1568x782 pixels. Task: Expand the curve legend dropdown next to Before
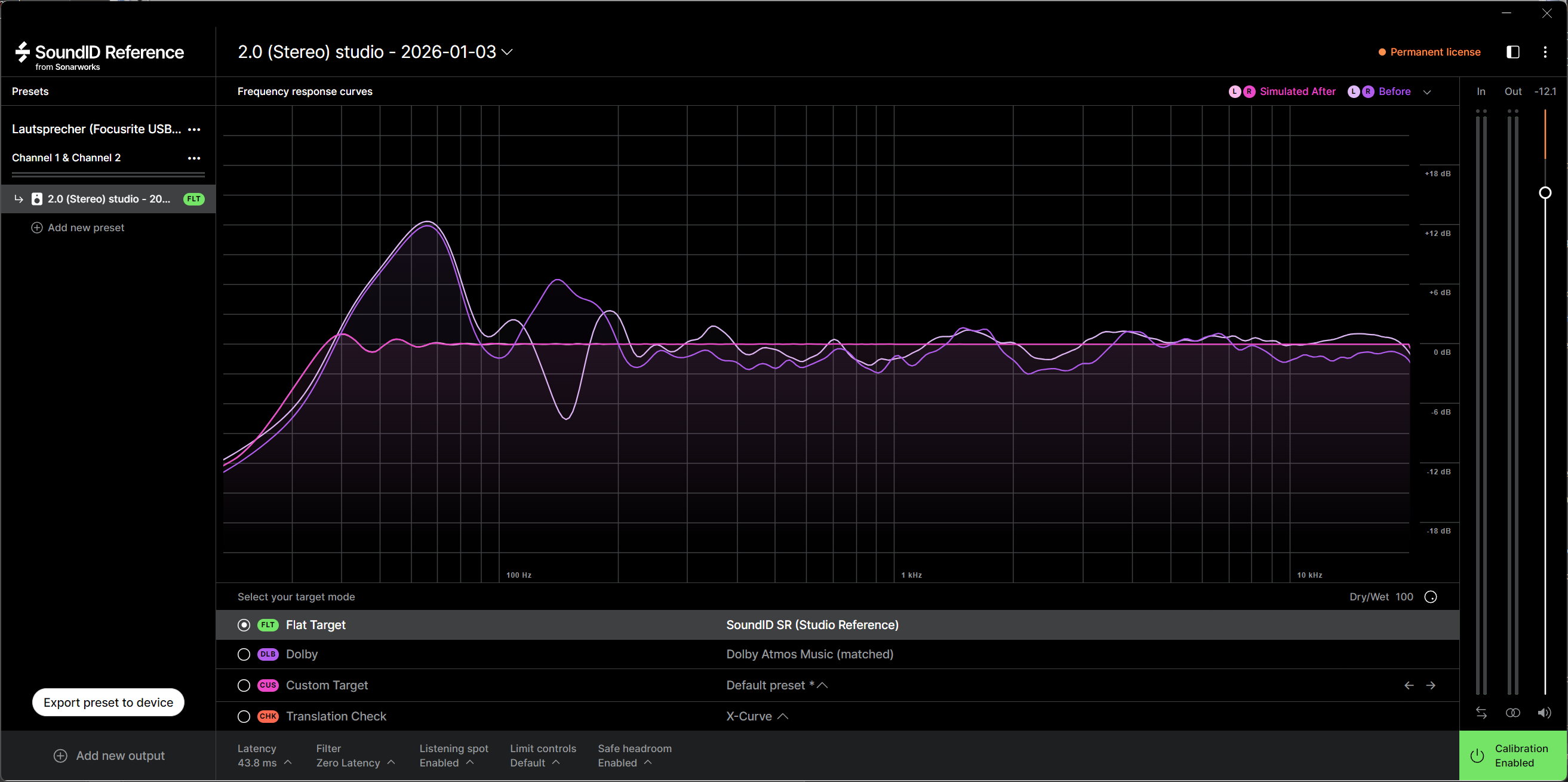1428,92
